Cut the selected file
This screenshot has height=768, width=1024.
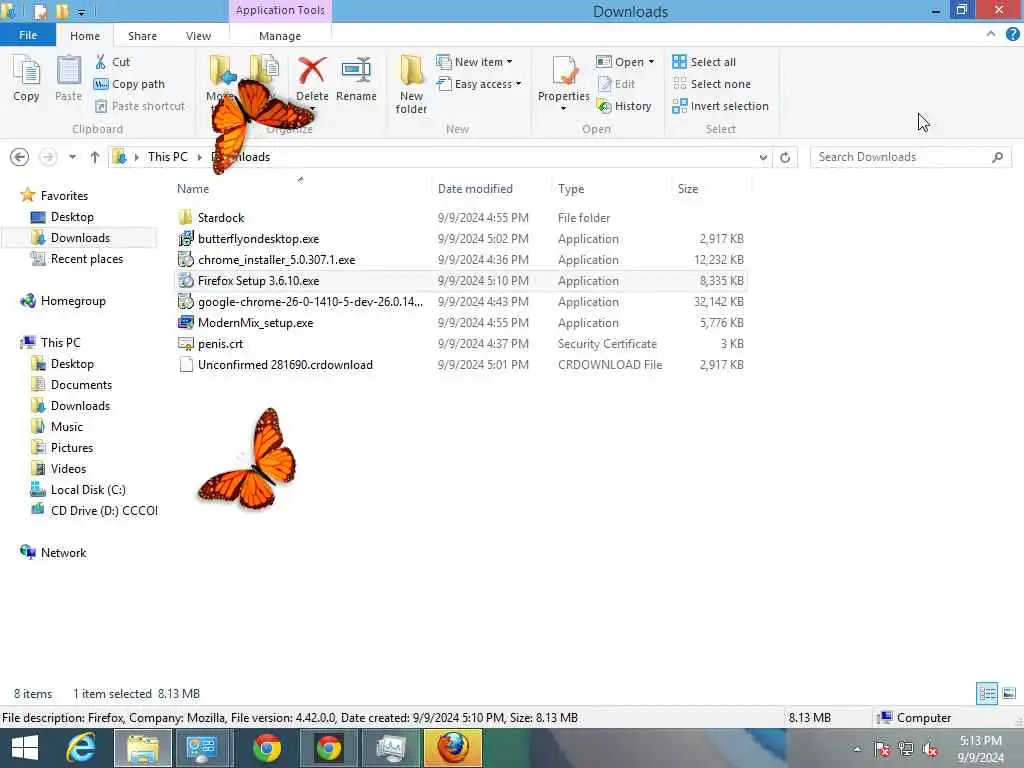coord(113,62)
